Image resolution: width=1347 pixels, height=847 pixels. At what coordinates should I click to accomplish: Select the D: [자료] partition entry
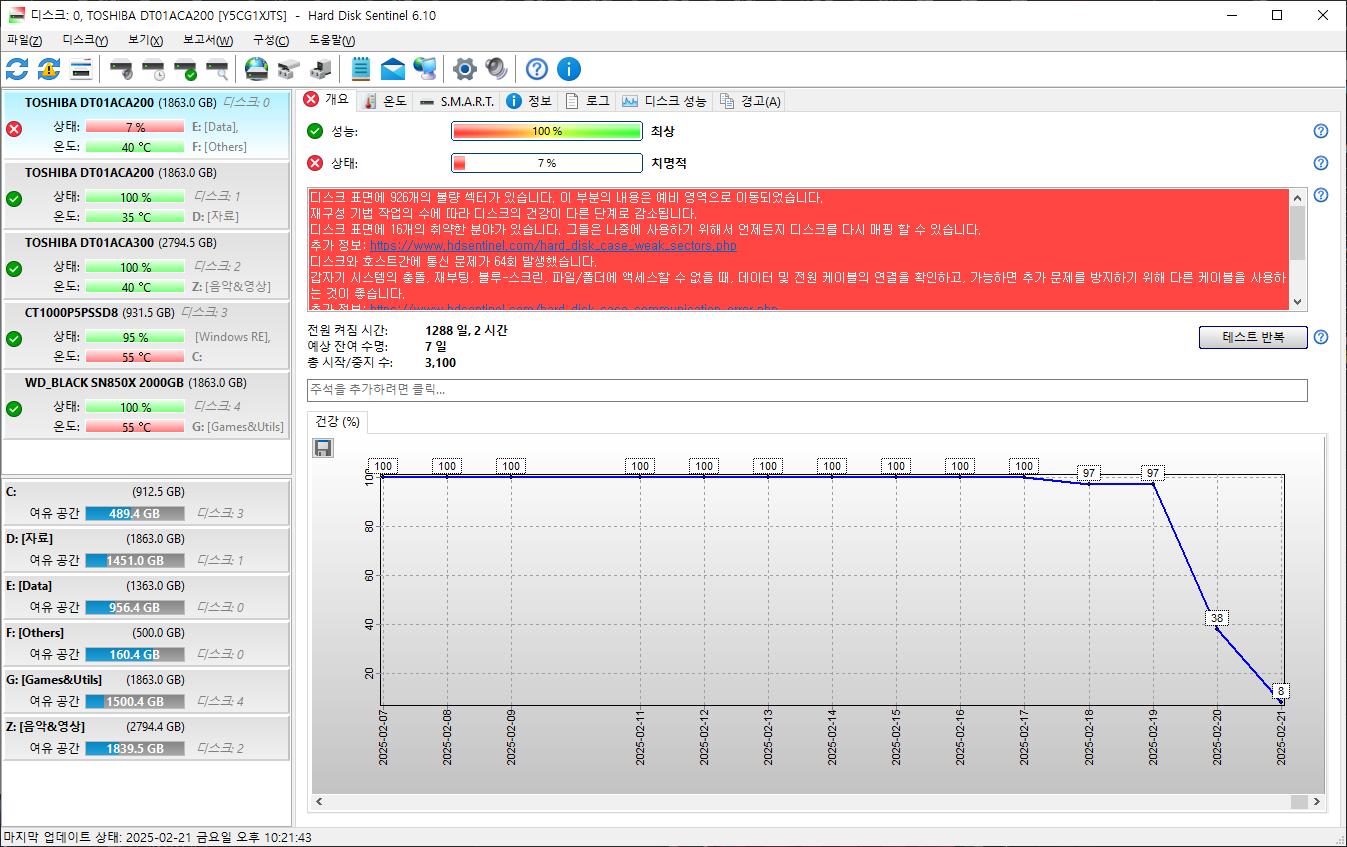point(147,549)
